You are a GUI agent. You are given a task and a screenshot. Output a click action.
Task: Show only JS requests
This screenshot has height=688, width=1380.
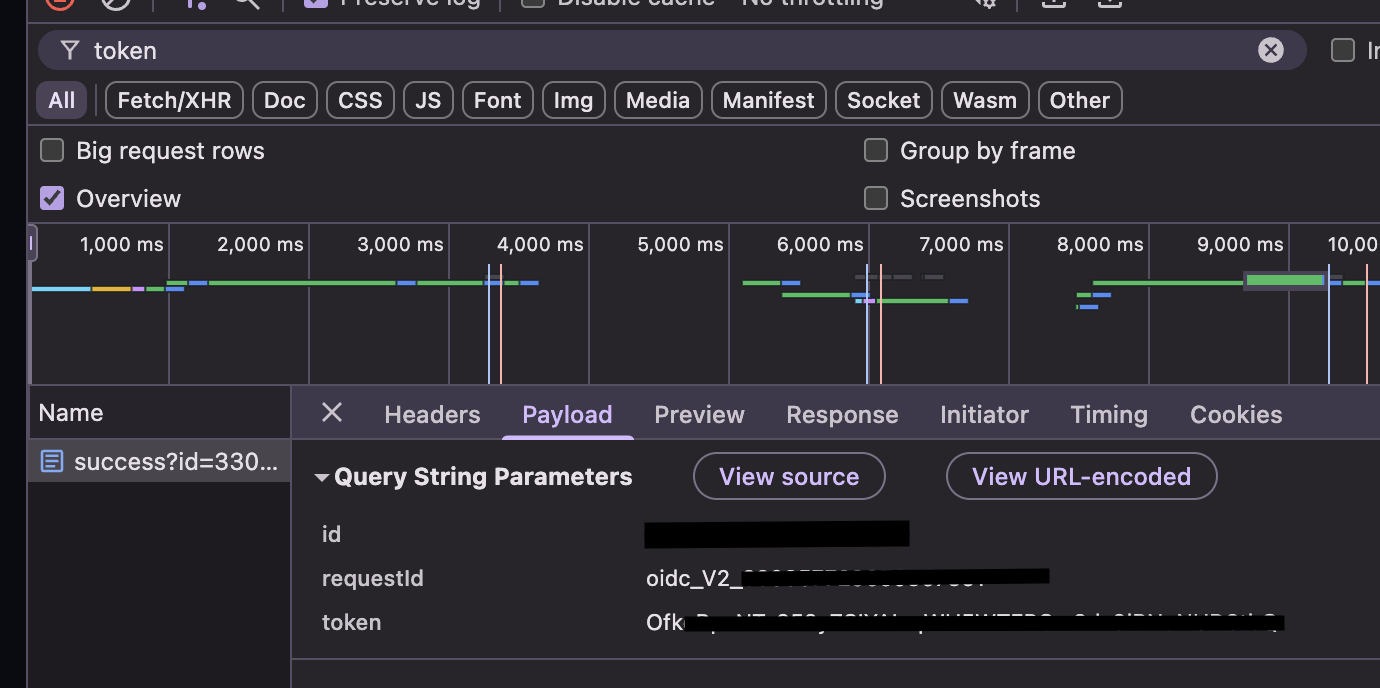tap(428, 100)
